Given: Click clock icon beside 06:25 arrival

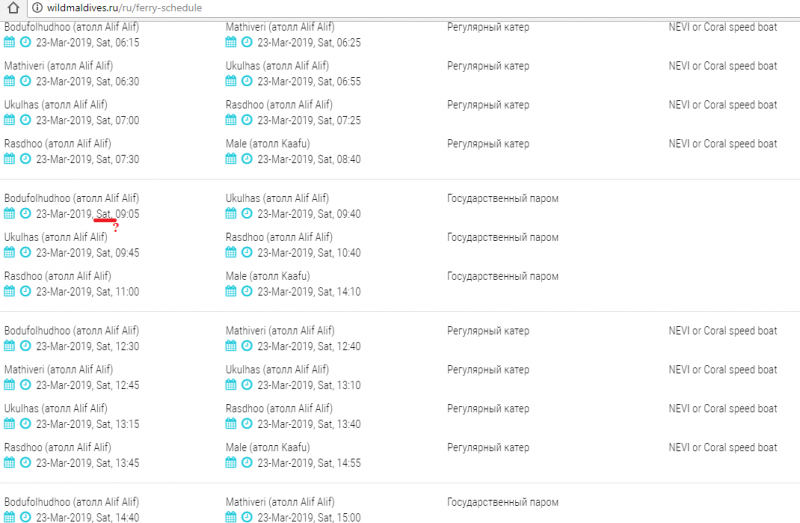Looking at the screenshot, I should click(247, 43).
